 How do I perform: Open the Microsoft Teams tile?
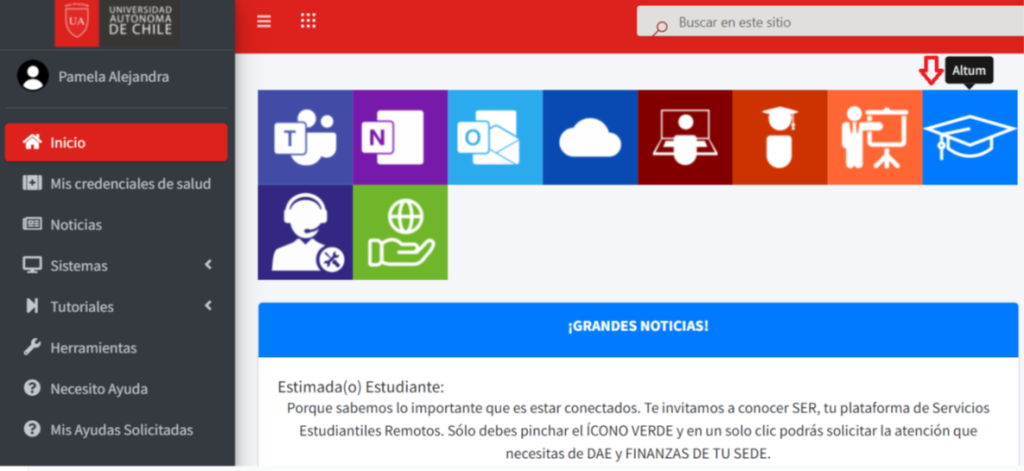(305, 137)
